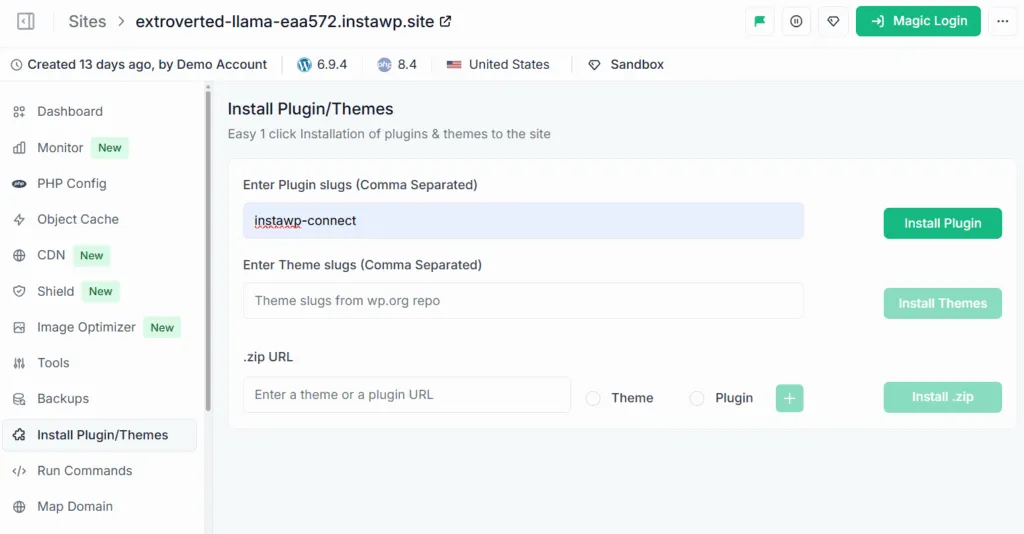
Task: Click the diamond tag icon button in header
Action: (833, 21)
